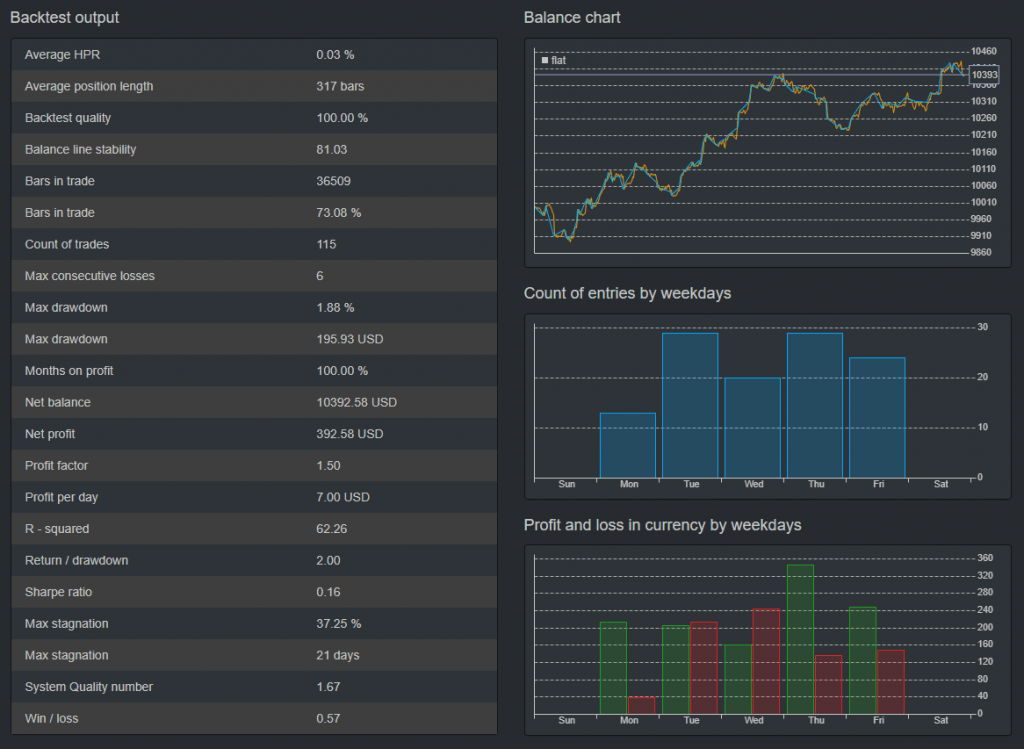Select the 'Average HPR' row
Screen dimensions: 1024x749
[254, 55]
